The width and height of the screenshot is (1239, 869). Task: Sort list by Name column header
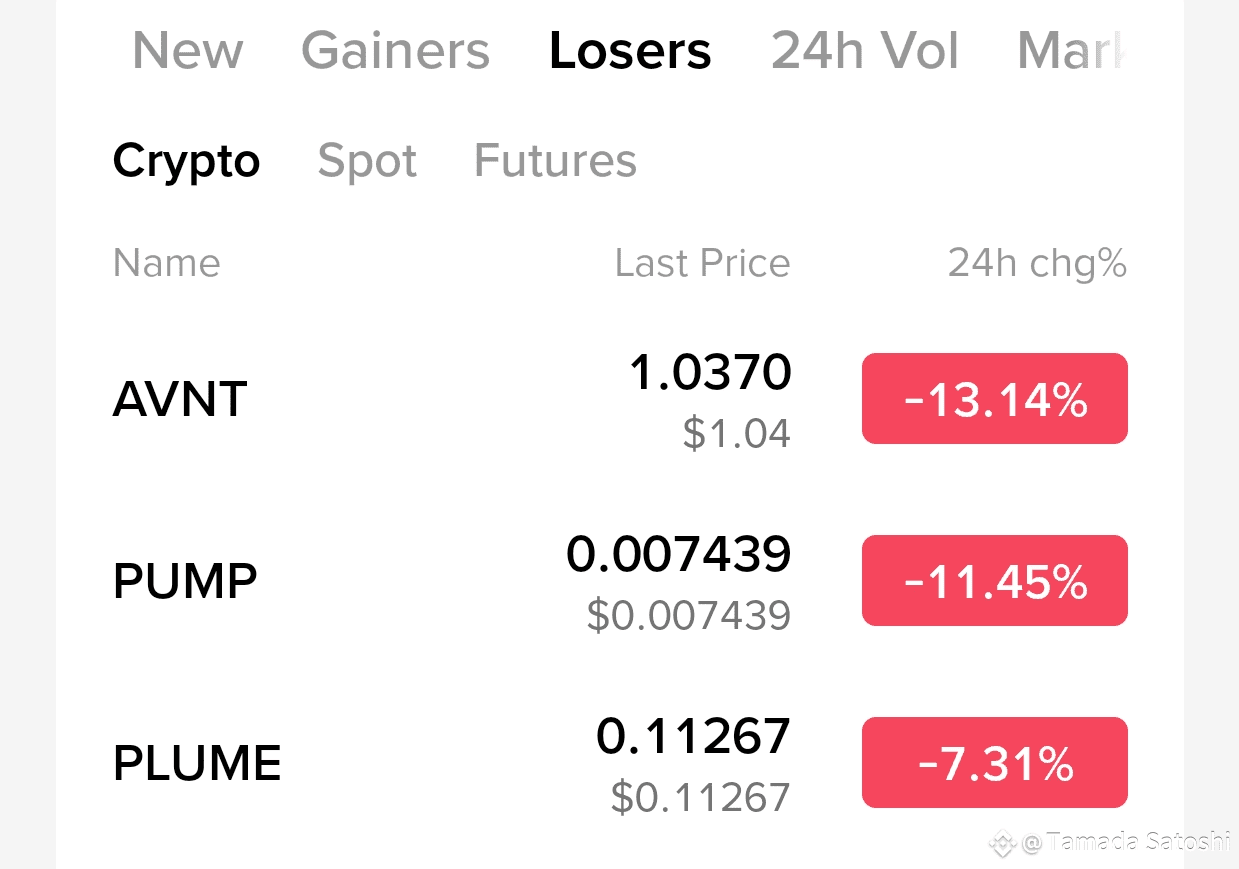(166, 263)
